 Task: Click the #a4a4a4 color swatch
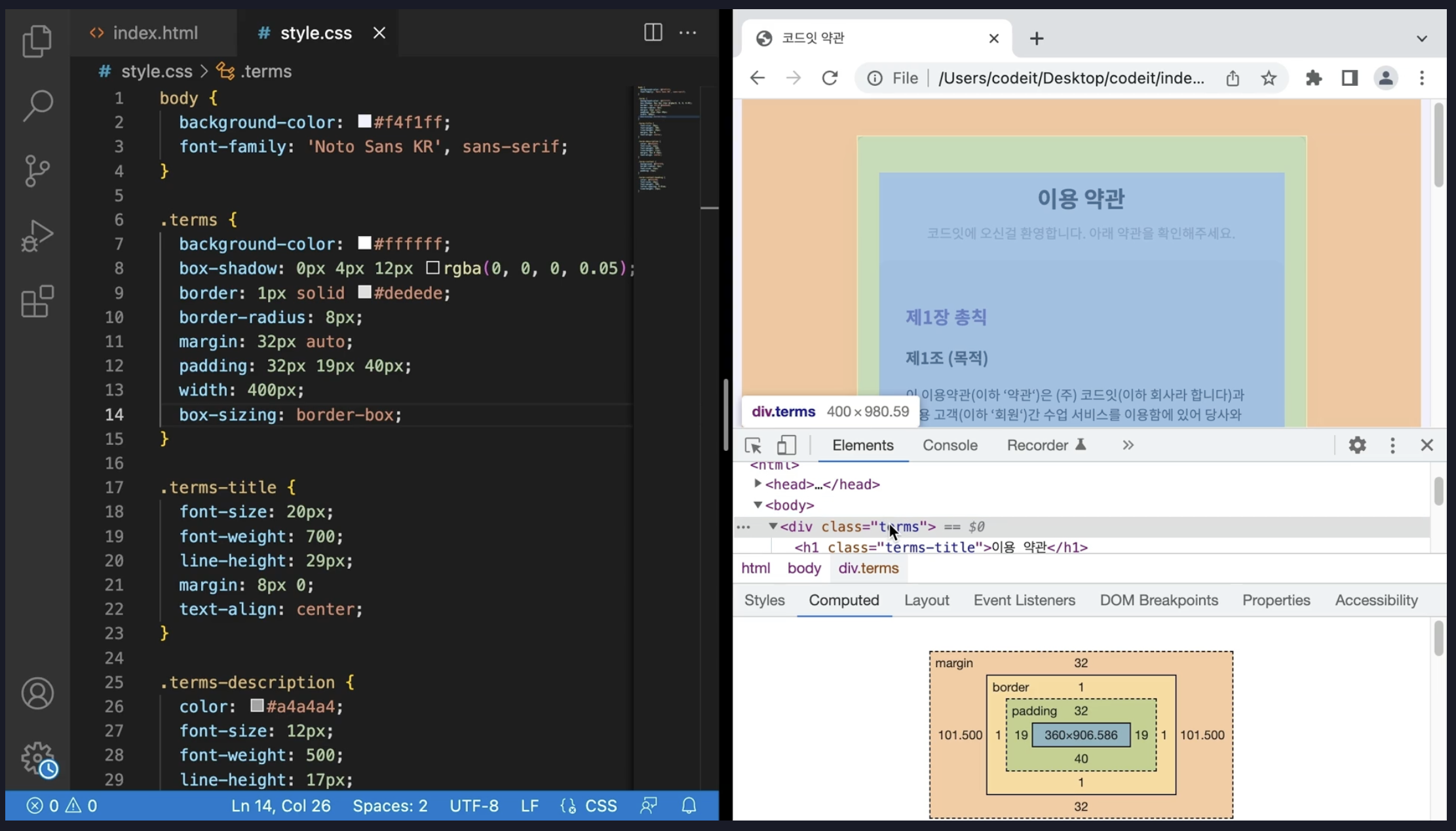(x=257, y=706)
